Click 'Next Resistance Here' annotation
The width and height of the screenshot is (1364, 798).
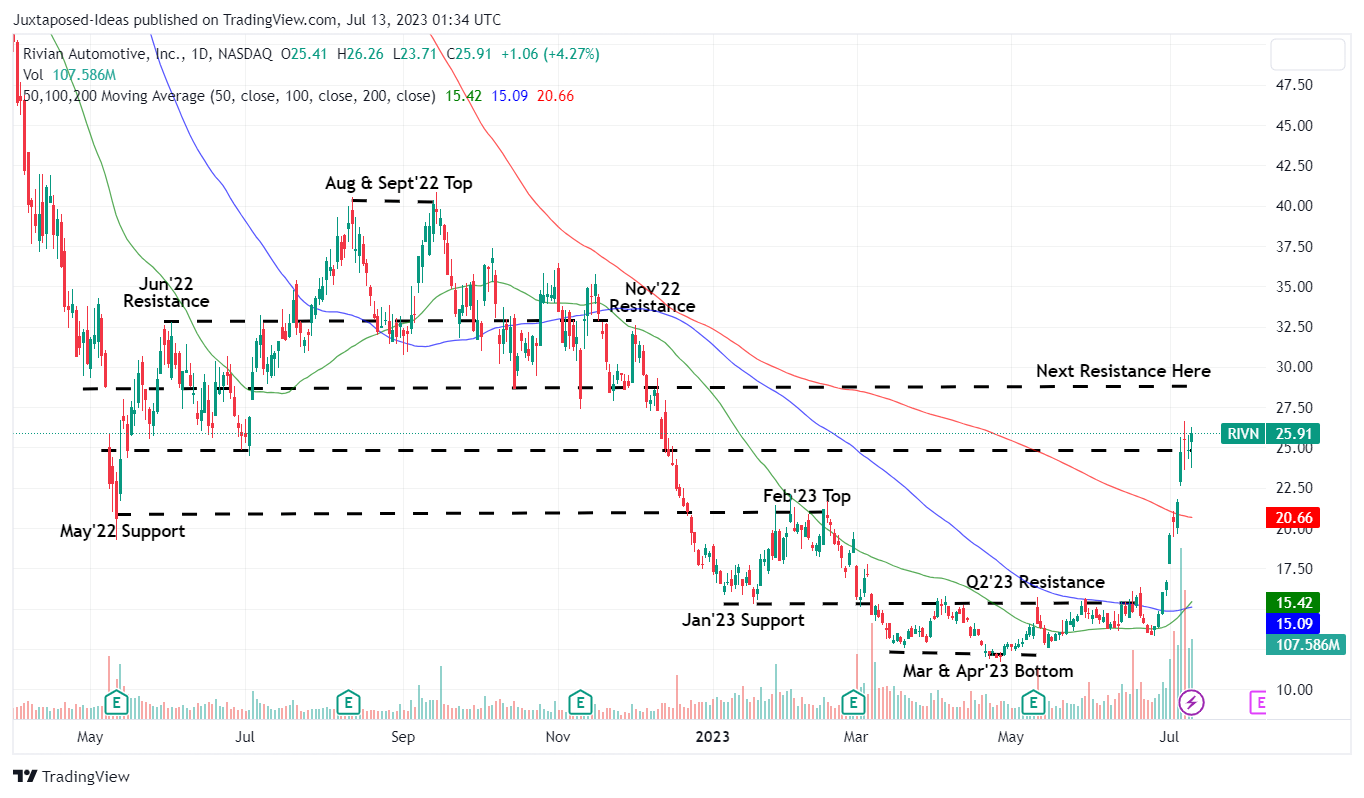1123,371
